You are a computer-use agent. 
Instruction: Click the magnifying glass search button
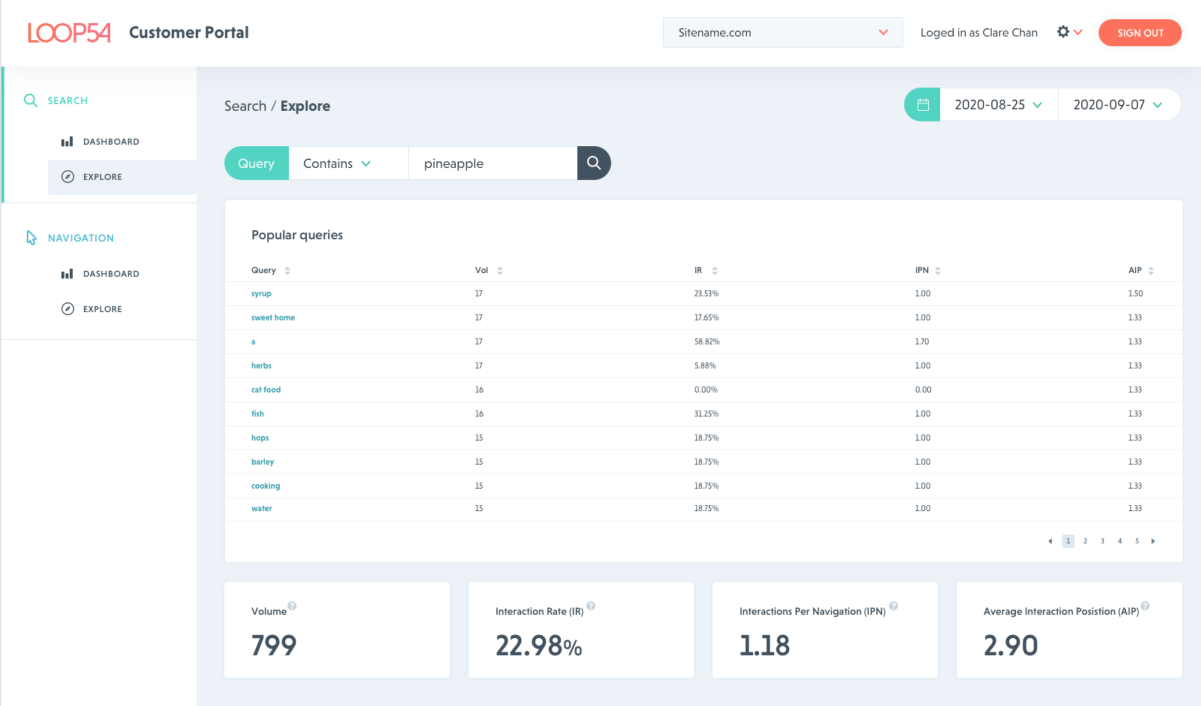pos(594,163)
